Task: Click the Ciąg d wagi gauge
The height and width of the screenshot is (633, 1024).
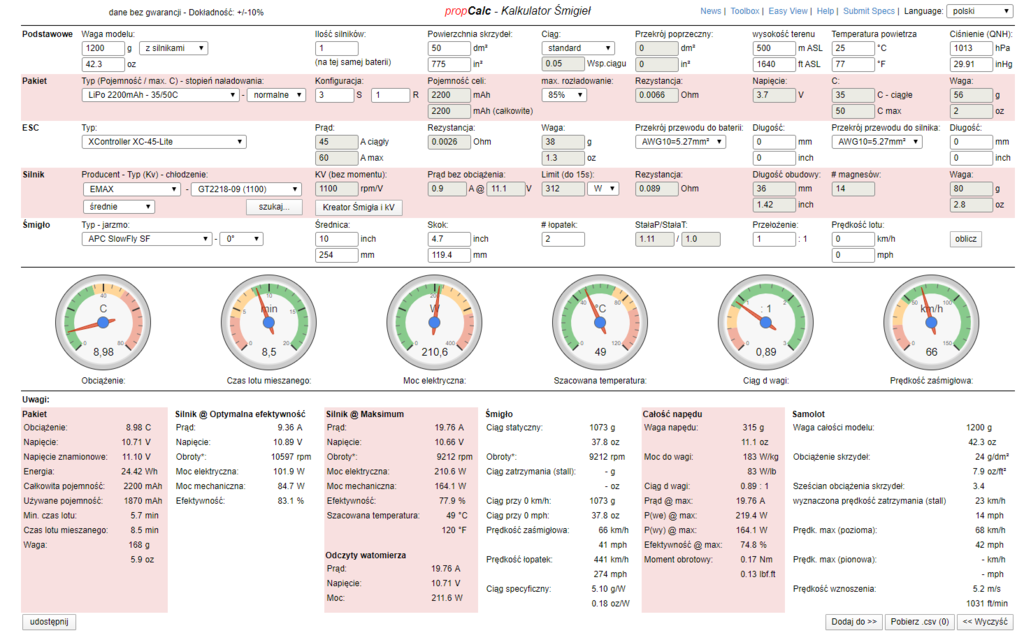Action: (x=766, y=322)
